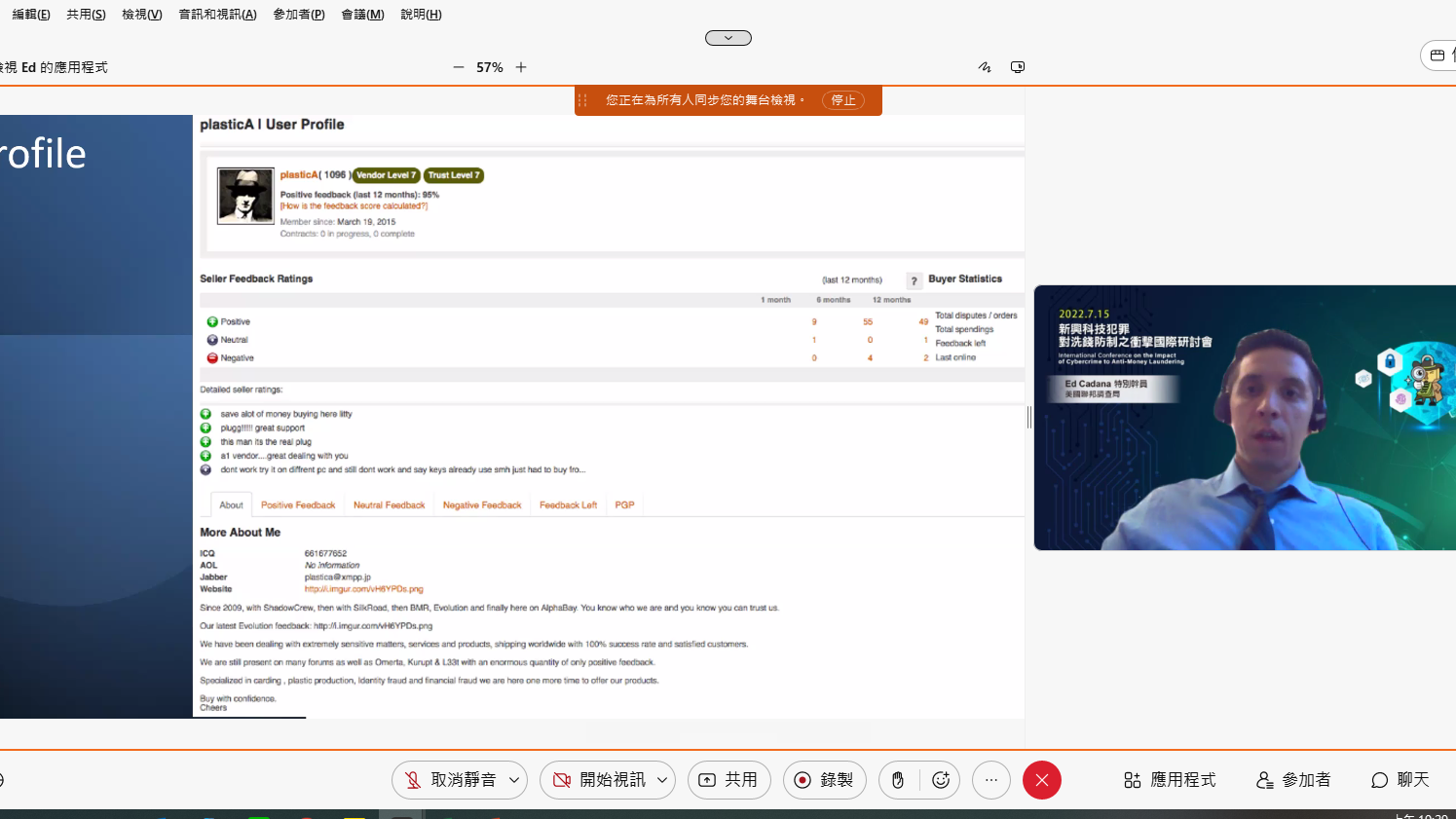This screenshot has height=819, width=1456.
Task: Open the 共用(S) menu
Action: coord(86,15)
